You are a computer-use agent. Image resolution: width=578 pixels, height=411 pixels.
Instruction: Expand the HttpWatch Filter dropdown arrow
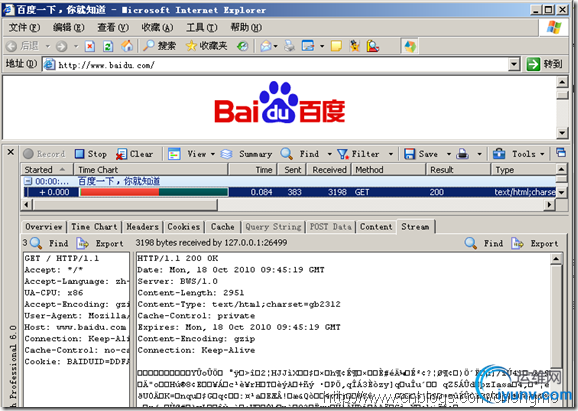point(391,154)
